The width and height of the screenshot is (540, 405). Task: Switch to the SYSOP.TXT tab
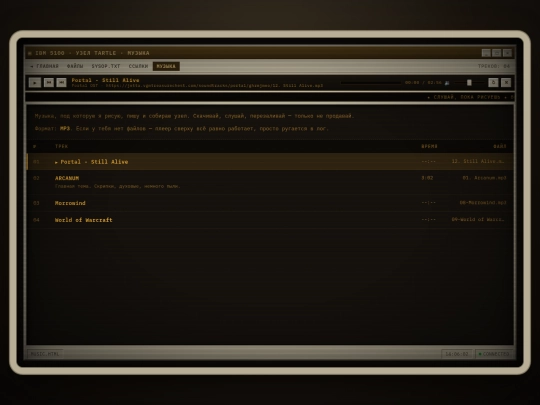tap(106, 66)
